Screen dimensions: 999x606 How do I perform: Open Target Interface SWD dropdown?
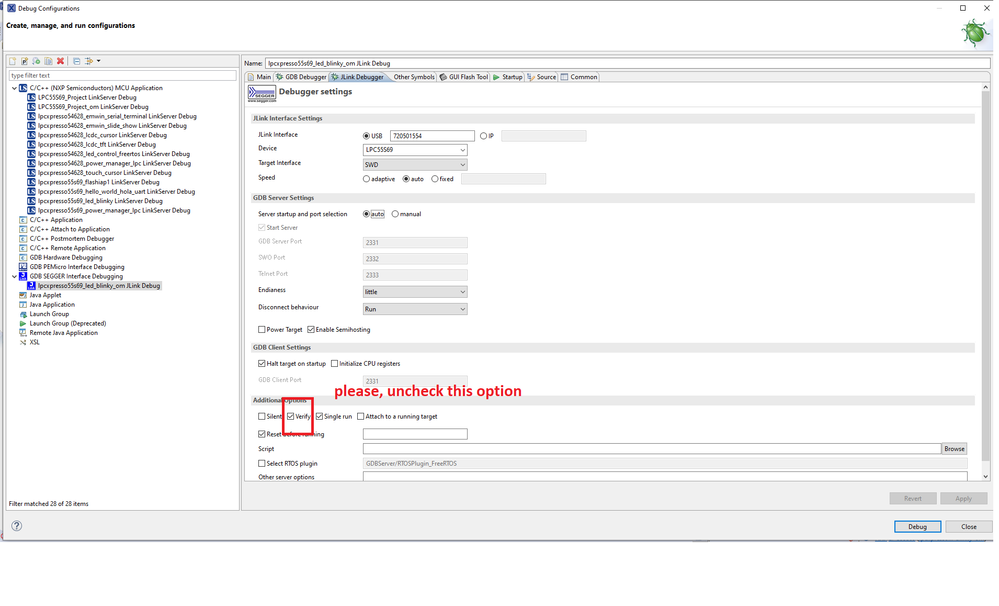[415, 164]
